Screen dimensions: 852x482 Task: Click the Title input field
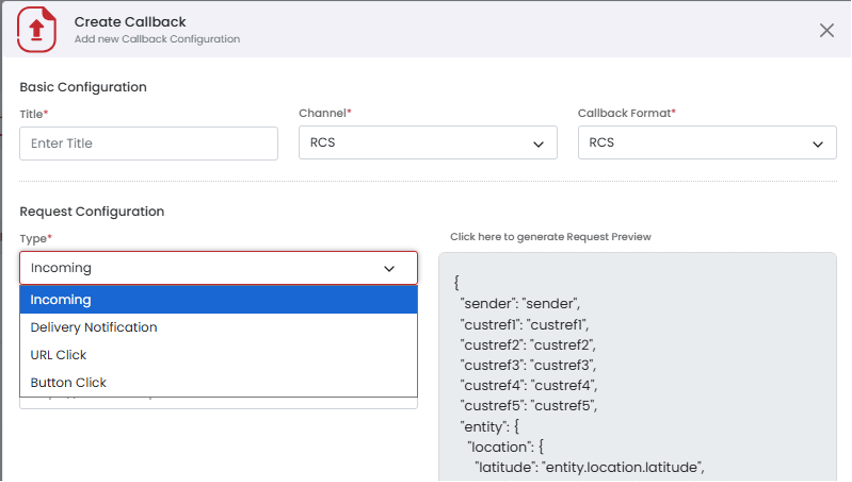tap(148, 143)
